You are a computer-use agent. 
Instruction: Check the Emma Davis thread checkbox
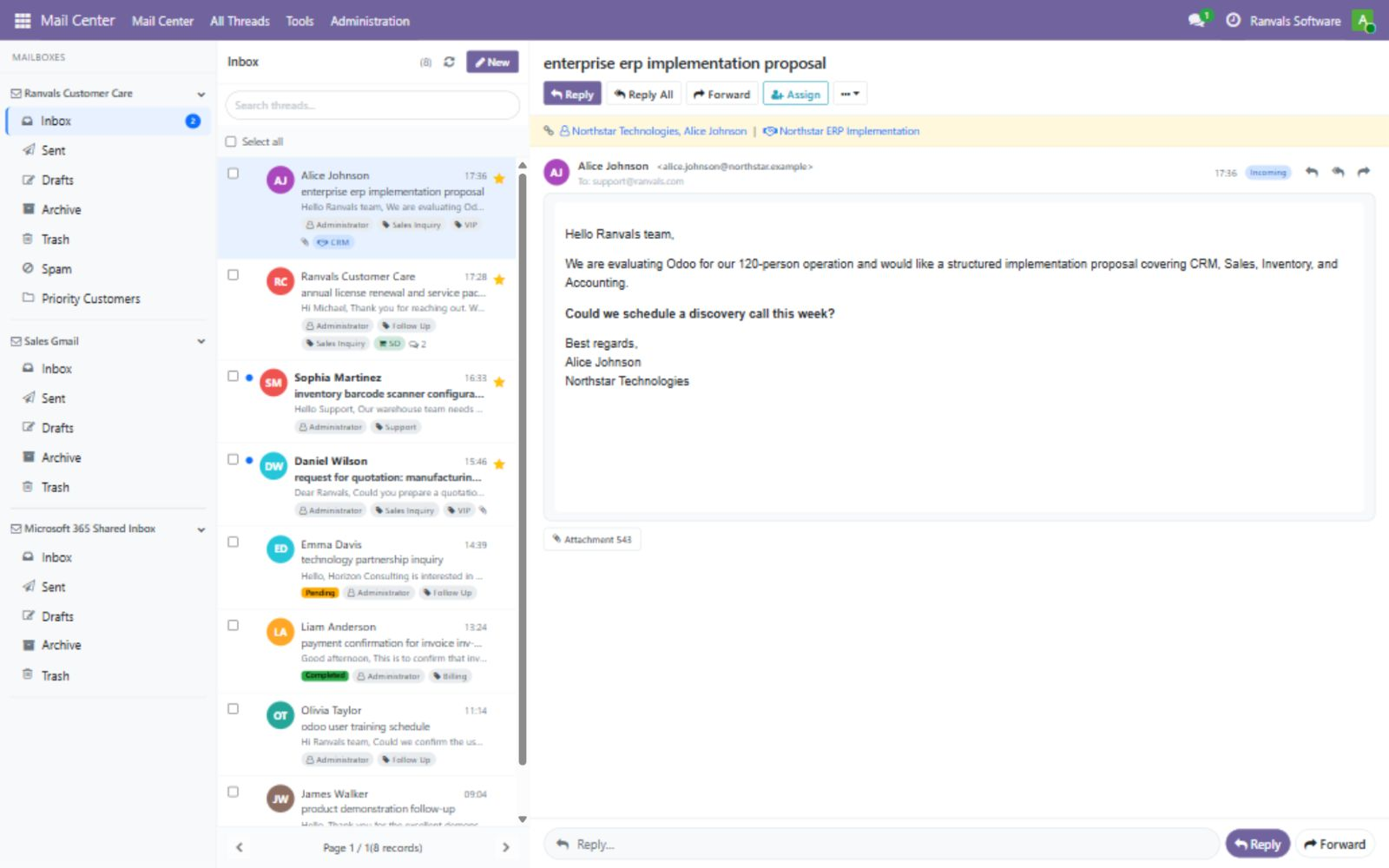[233, 542]
